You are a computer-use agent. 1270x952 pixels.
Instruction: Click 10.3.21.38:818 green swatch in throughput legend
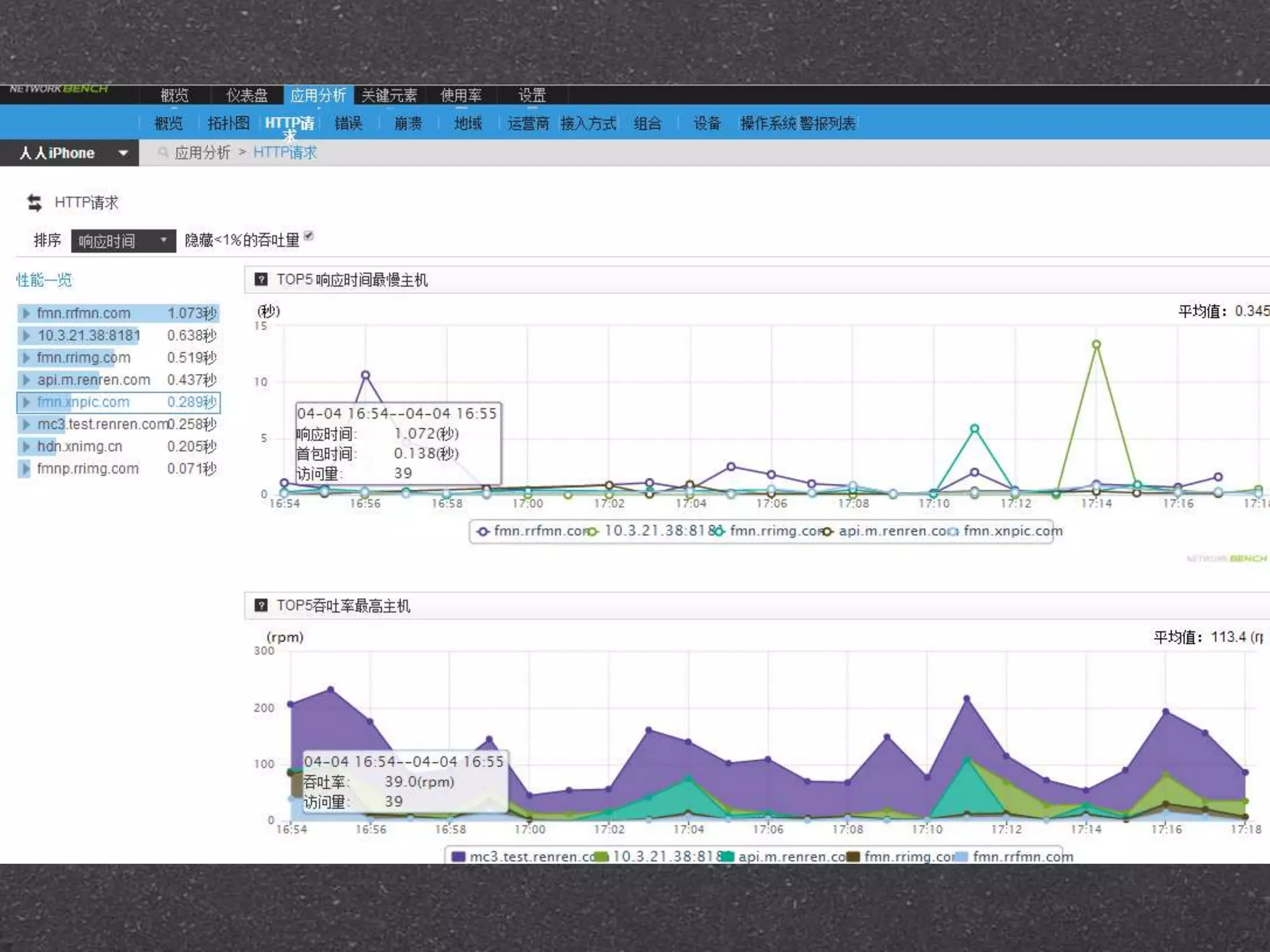click(x=602, y=857)
